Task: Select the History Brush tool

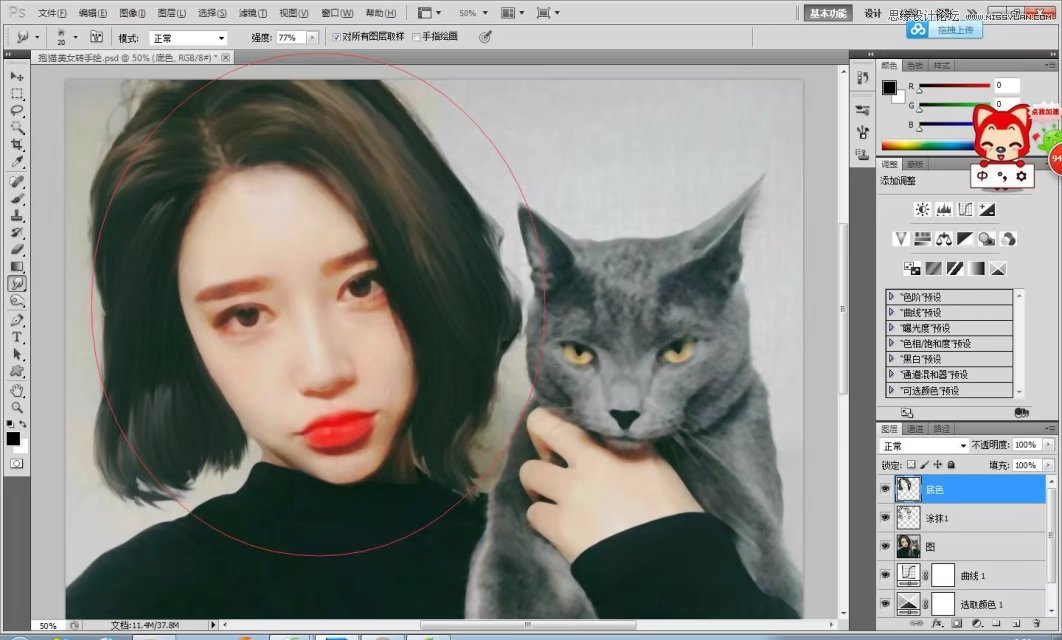Action: click(x=17, y=232)
